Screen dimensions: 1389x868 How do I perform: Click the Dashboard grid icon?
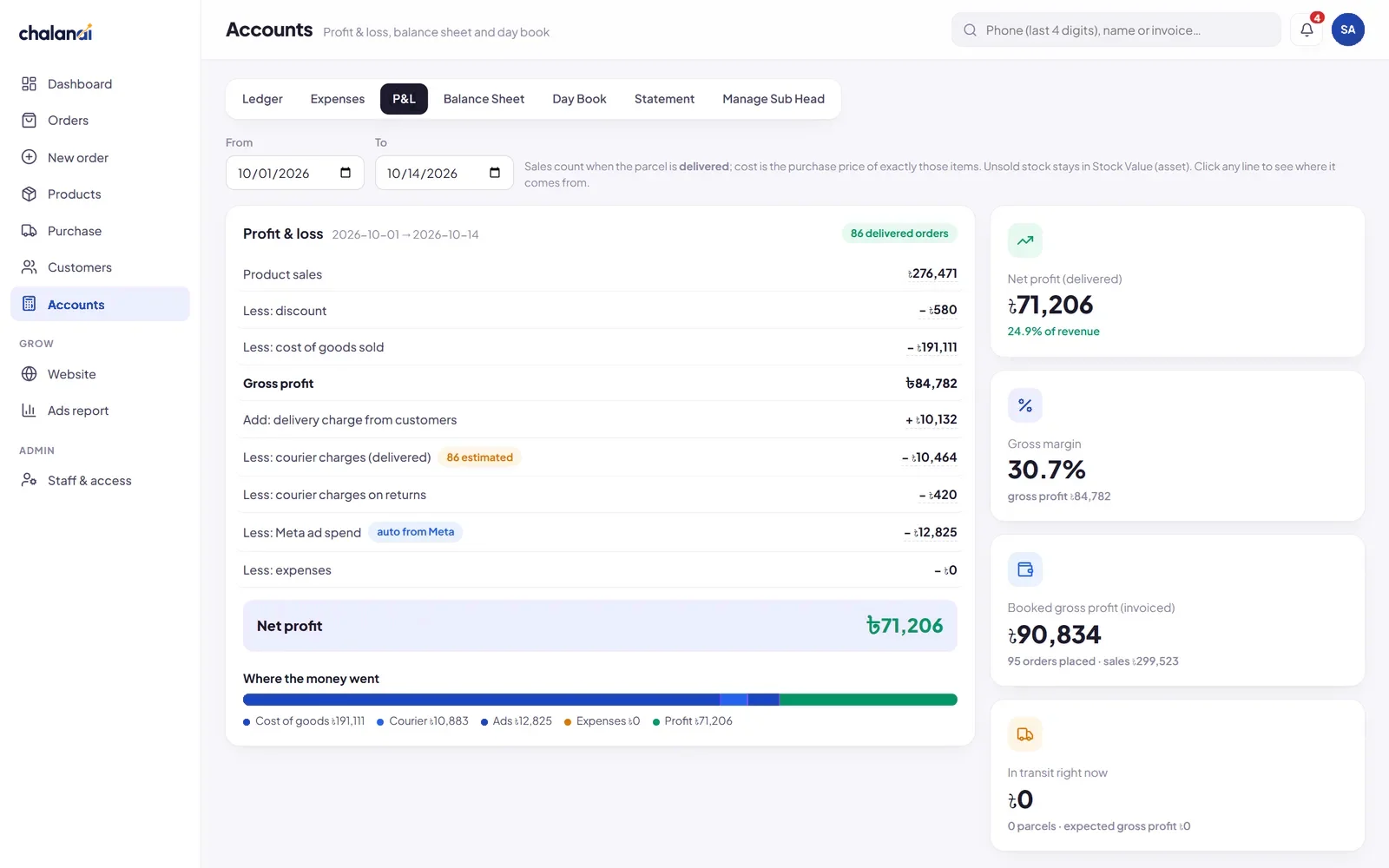[x=30, y=84]
